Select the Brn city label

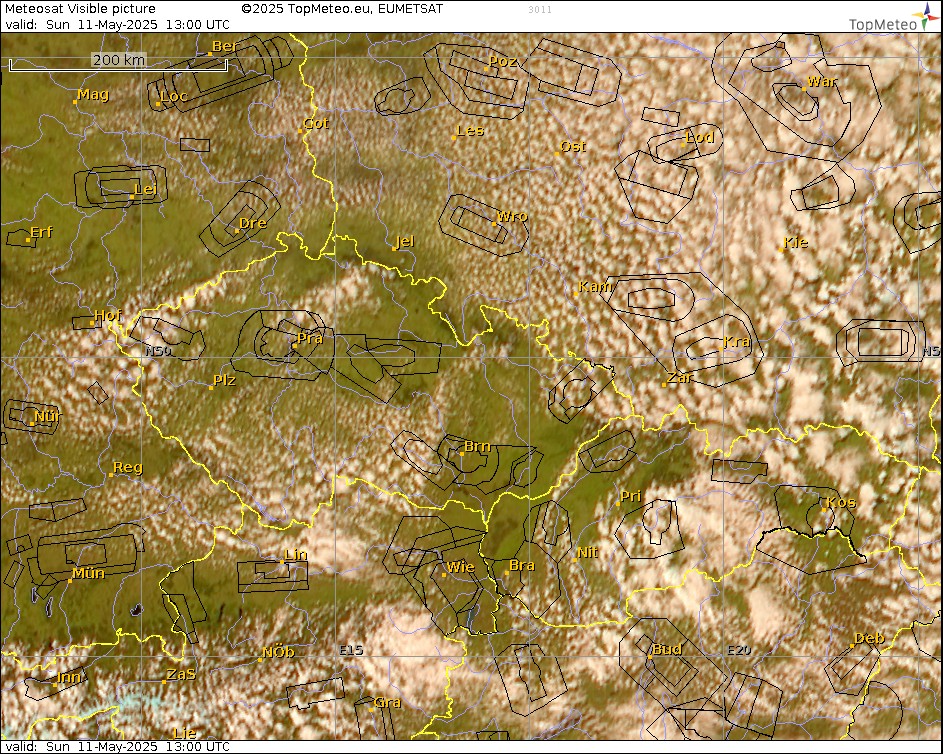pos(478,446)
